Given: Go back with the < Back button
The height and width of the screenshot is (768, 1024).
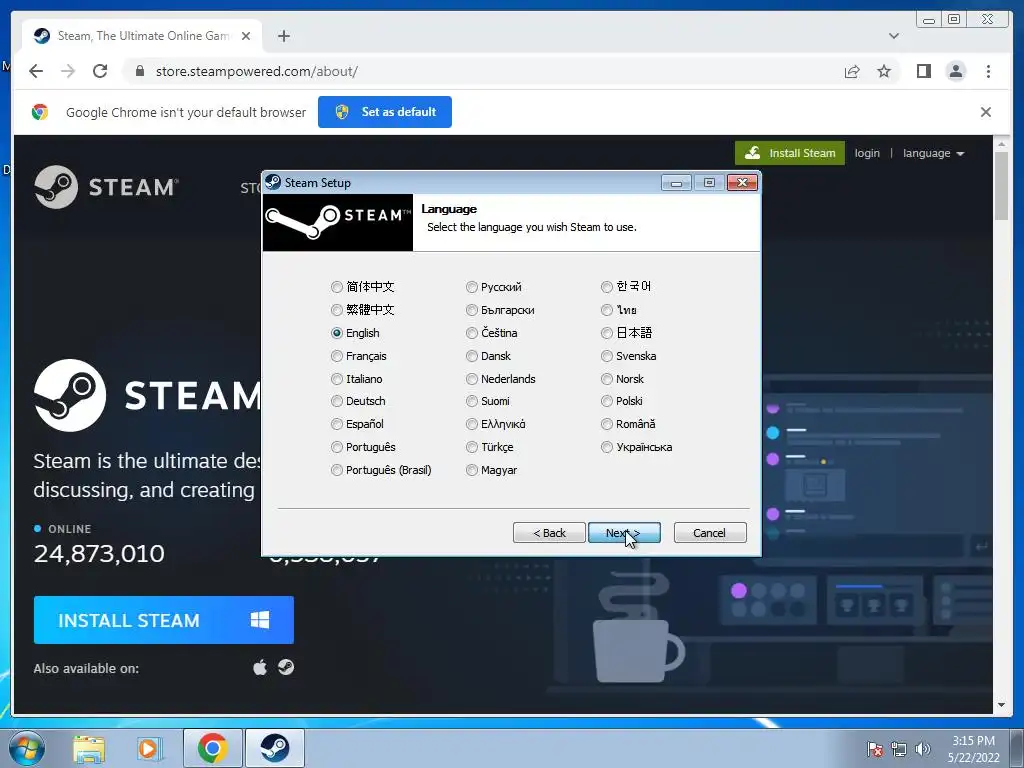Looking at the screenshot, I should tap(549, 533).
